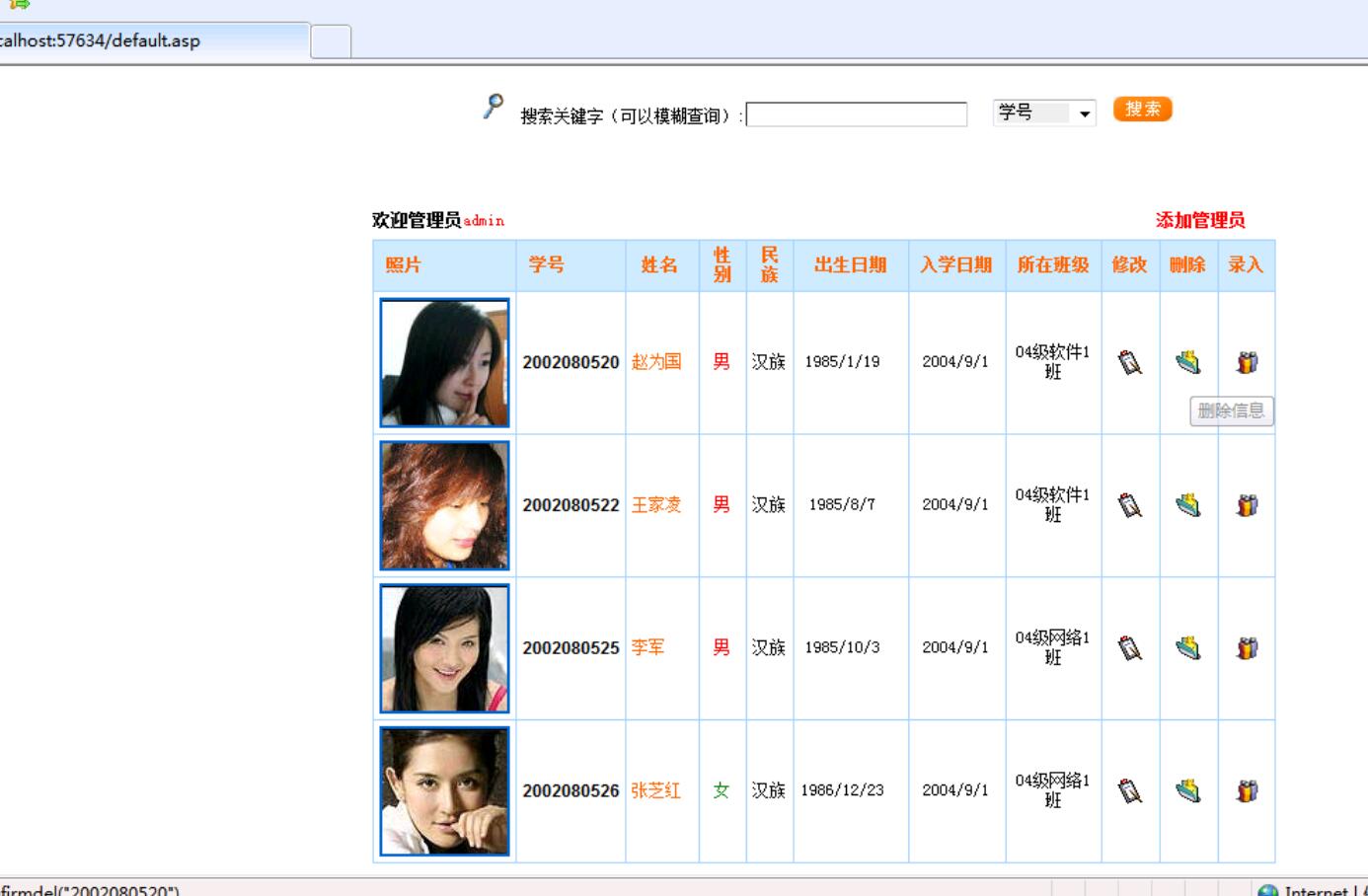The height and width of the screenshot is (896, 1368).
Task: Click class 04级网络1班 for 李军
Action: 1053,647
